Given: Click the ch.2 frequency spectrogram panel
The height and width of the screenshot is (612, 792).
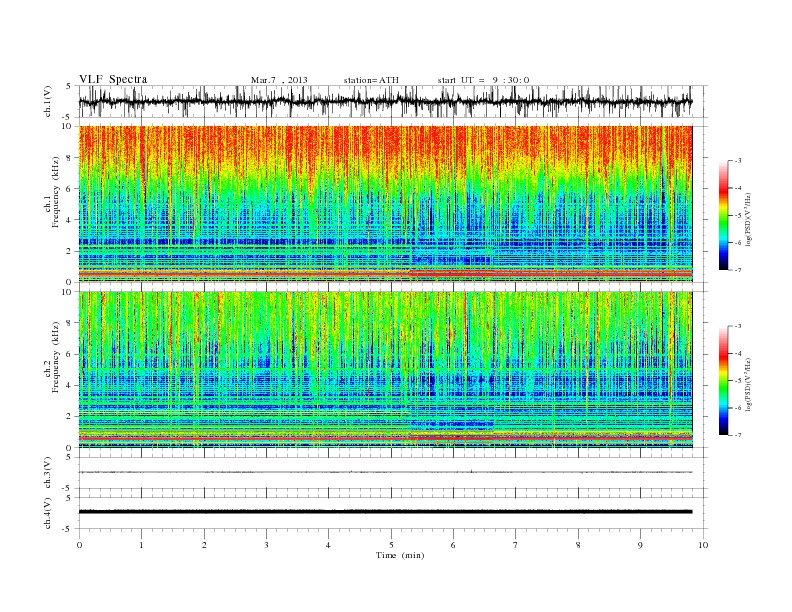Looking at the screenshot, I should click(386, 370).
